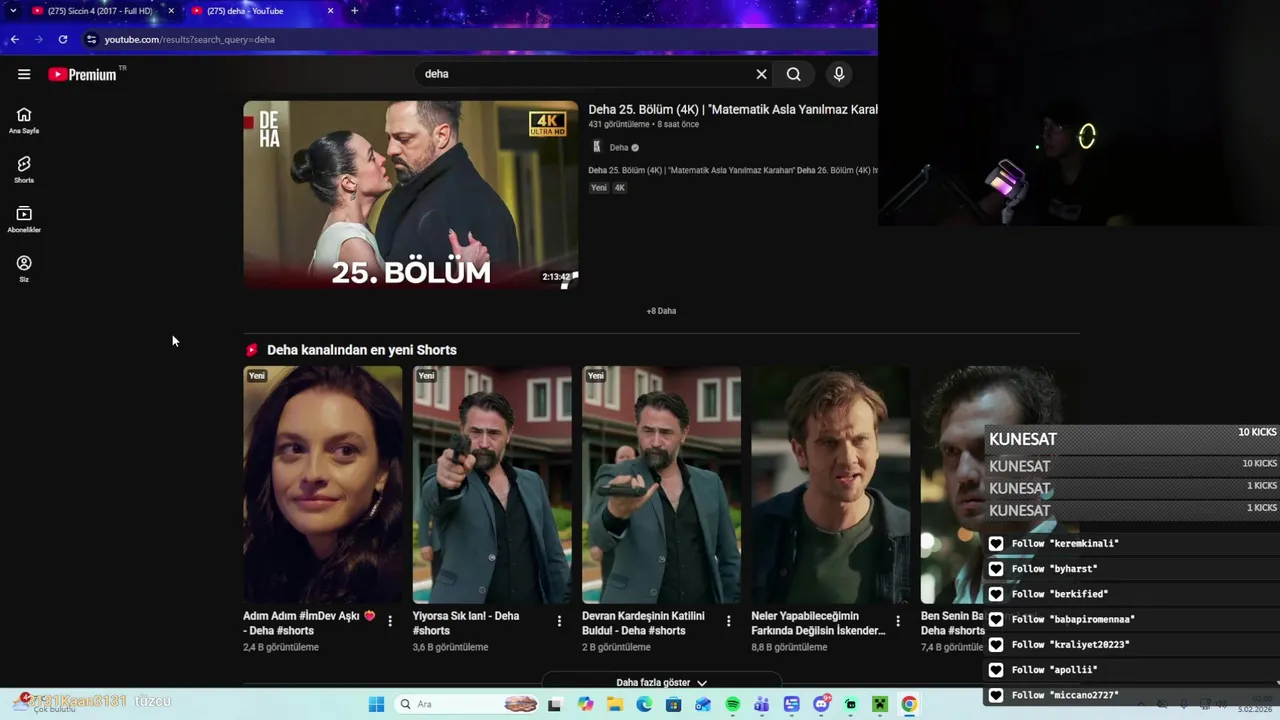
Task: Open Shorts from the sidebar
Action: pos(24,169)
